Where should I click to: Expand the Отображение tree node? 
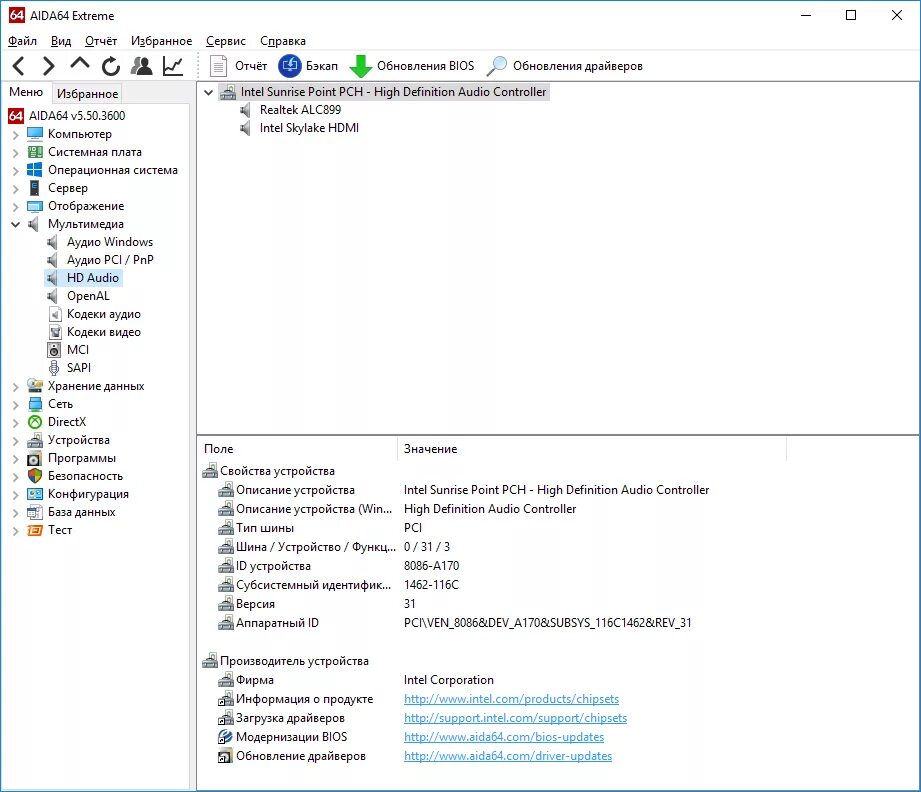coord(16,207)
